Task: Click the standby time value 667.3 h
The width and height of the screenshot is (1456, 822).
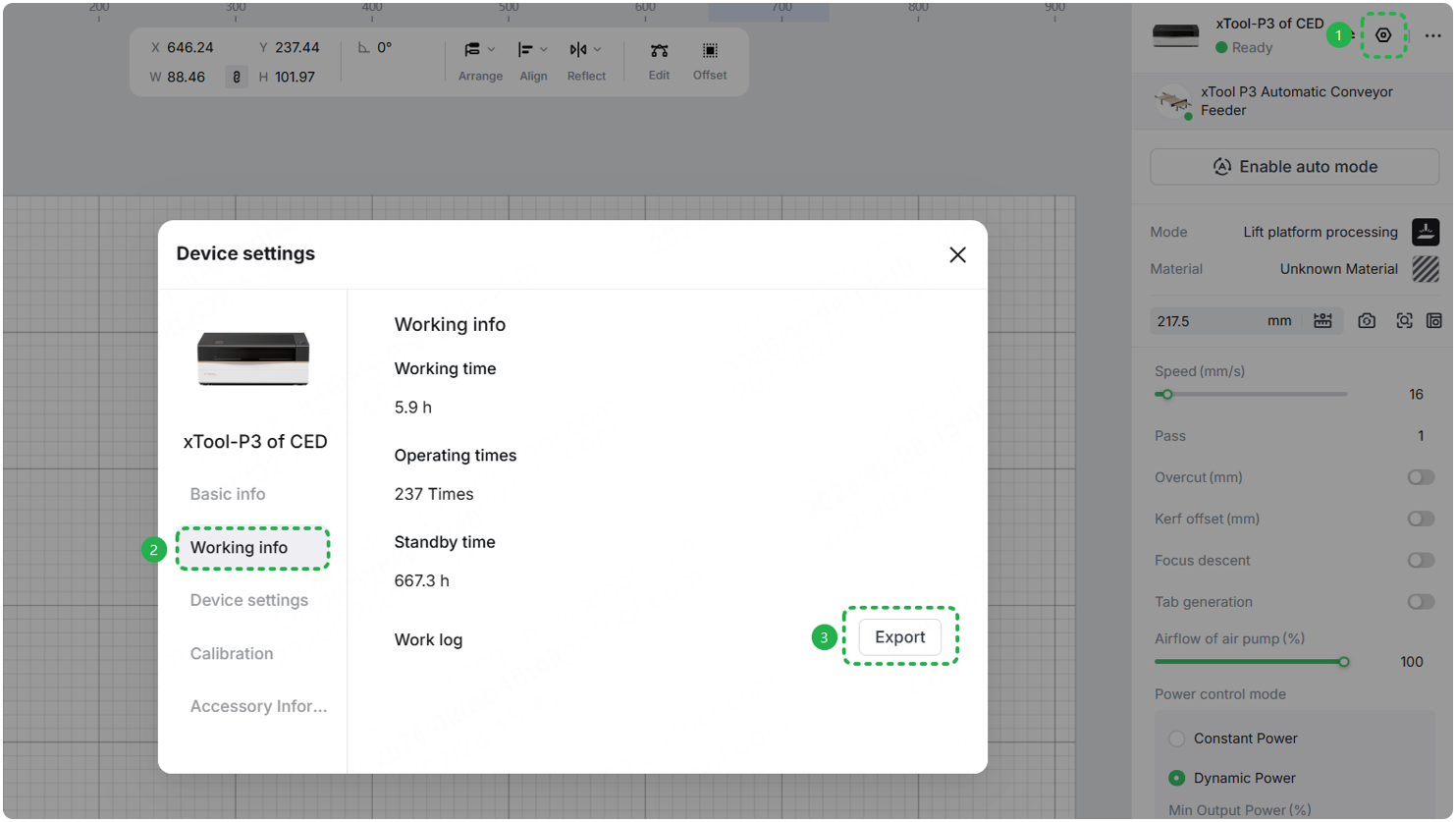Action: [x=422, y=581]
